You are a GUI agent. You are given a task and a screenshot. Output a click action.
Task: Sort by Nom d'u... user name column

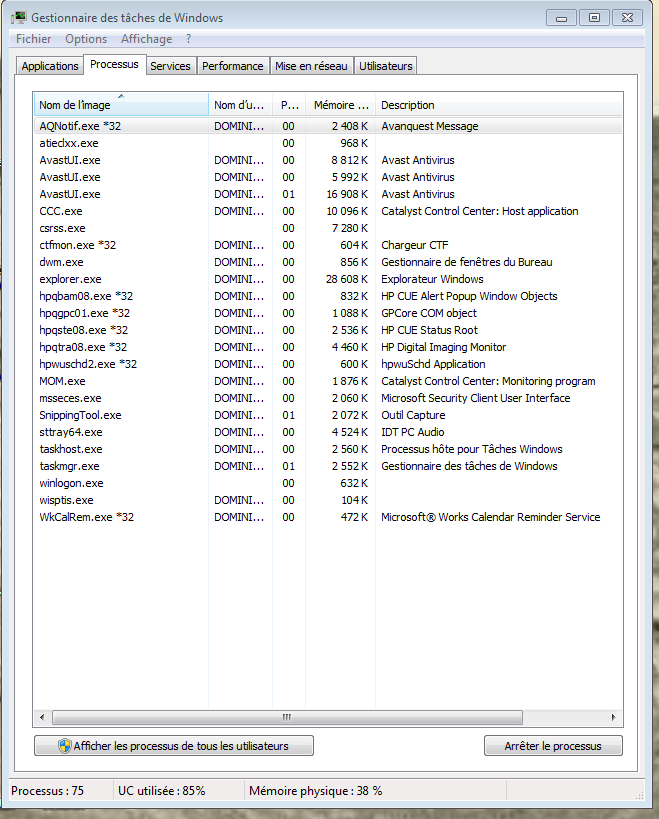pos(240,104)
